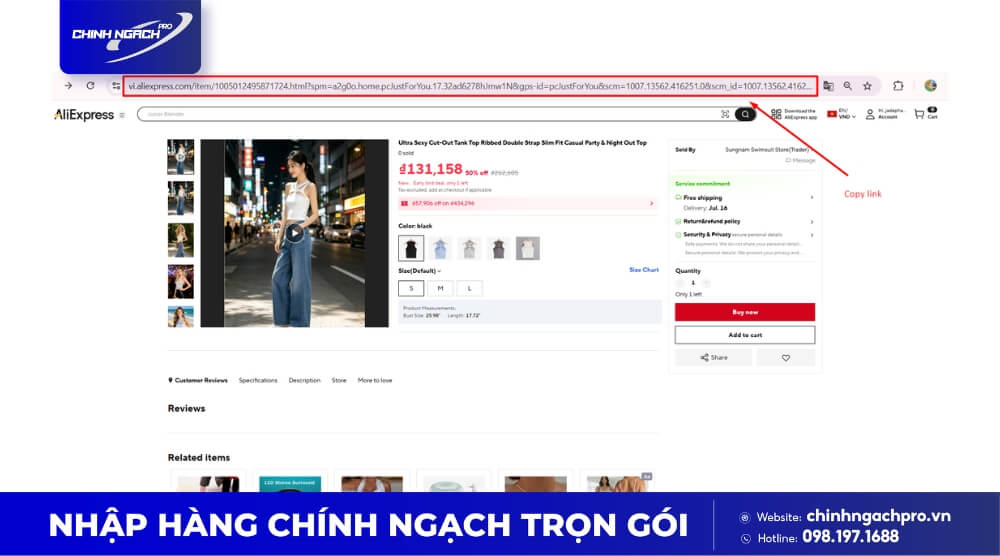Click the product title text
Screen dimensions: 1000x556
point(522,143)
